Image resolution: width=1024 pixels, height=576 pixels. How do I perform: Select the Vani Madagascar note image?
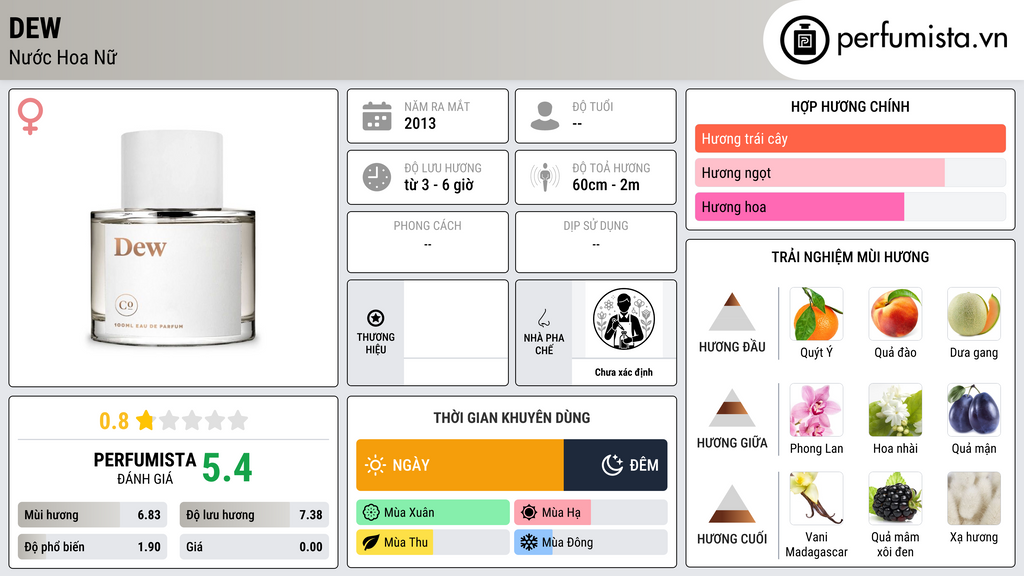tap(816, 498)
